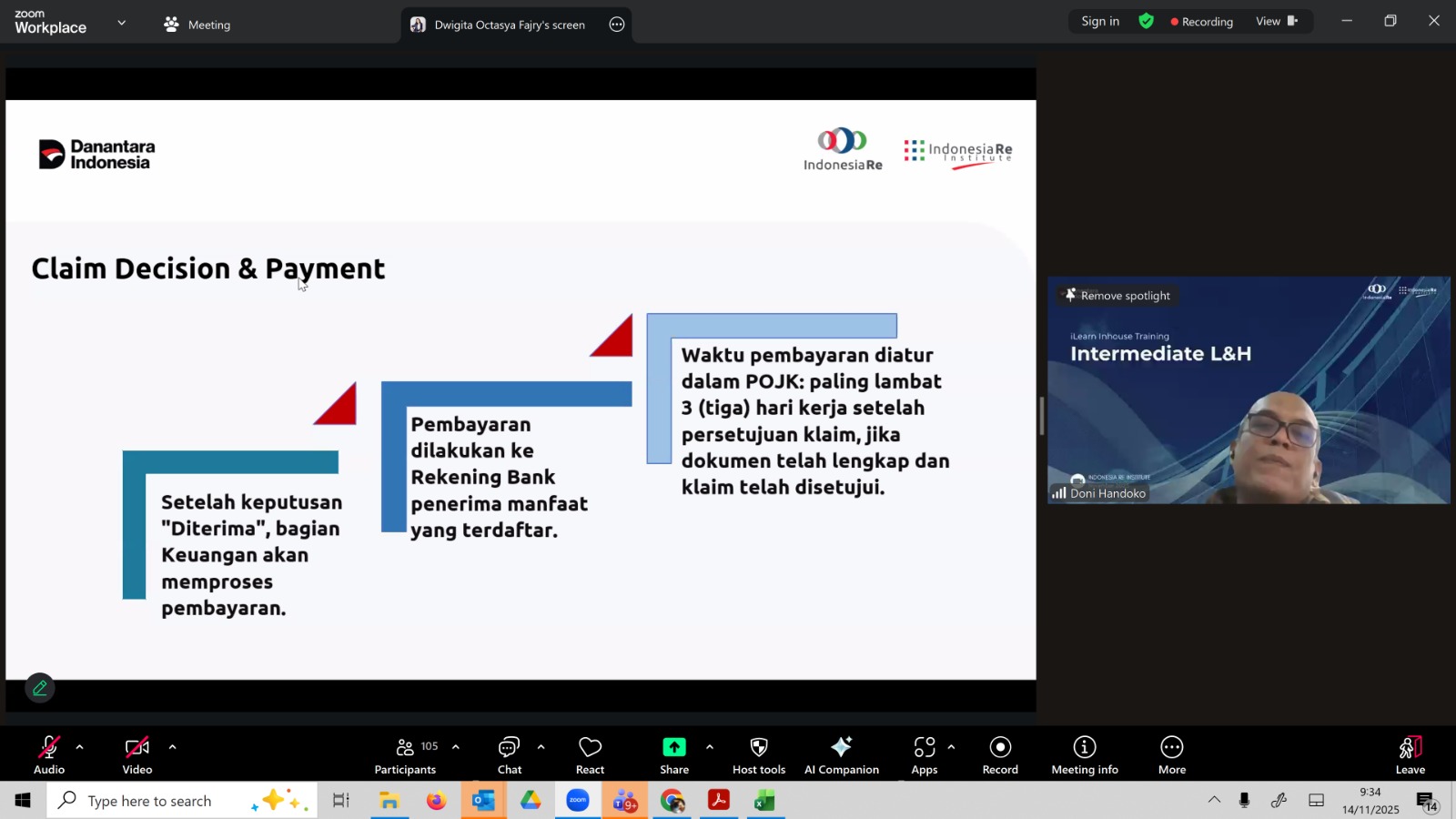Expand video options arrow next to Video

[172, 747]
